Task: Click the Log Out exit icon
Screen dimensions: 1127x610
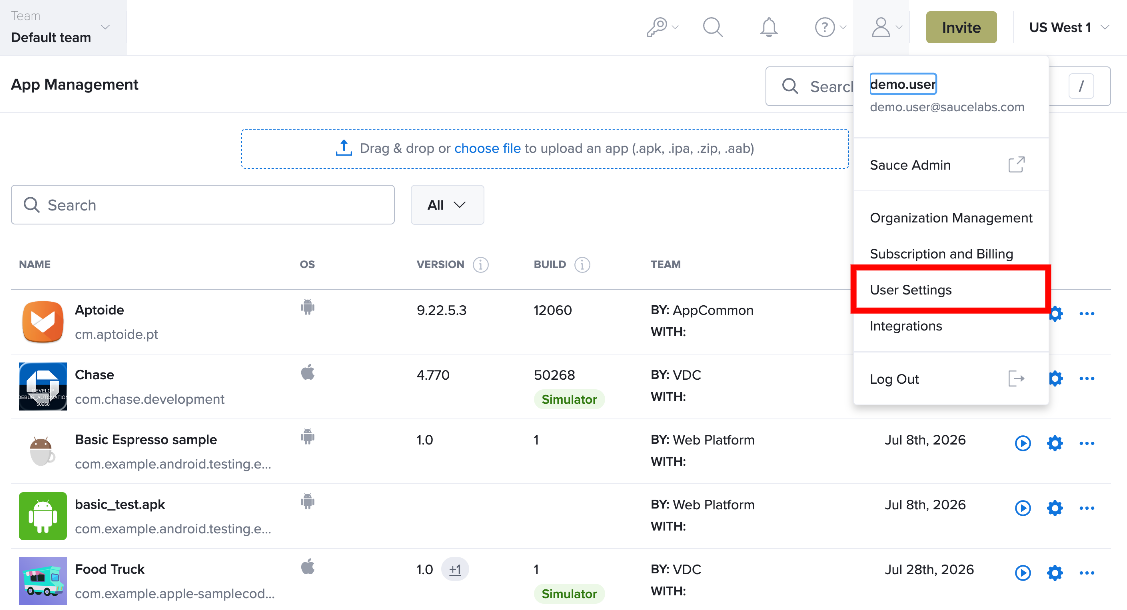Action: 1016,379
